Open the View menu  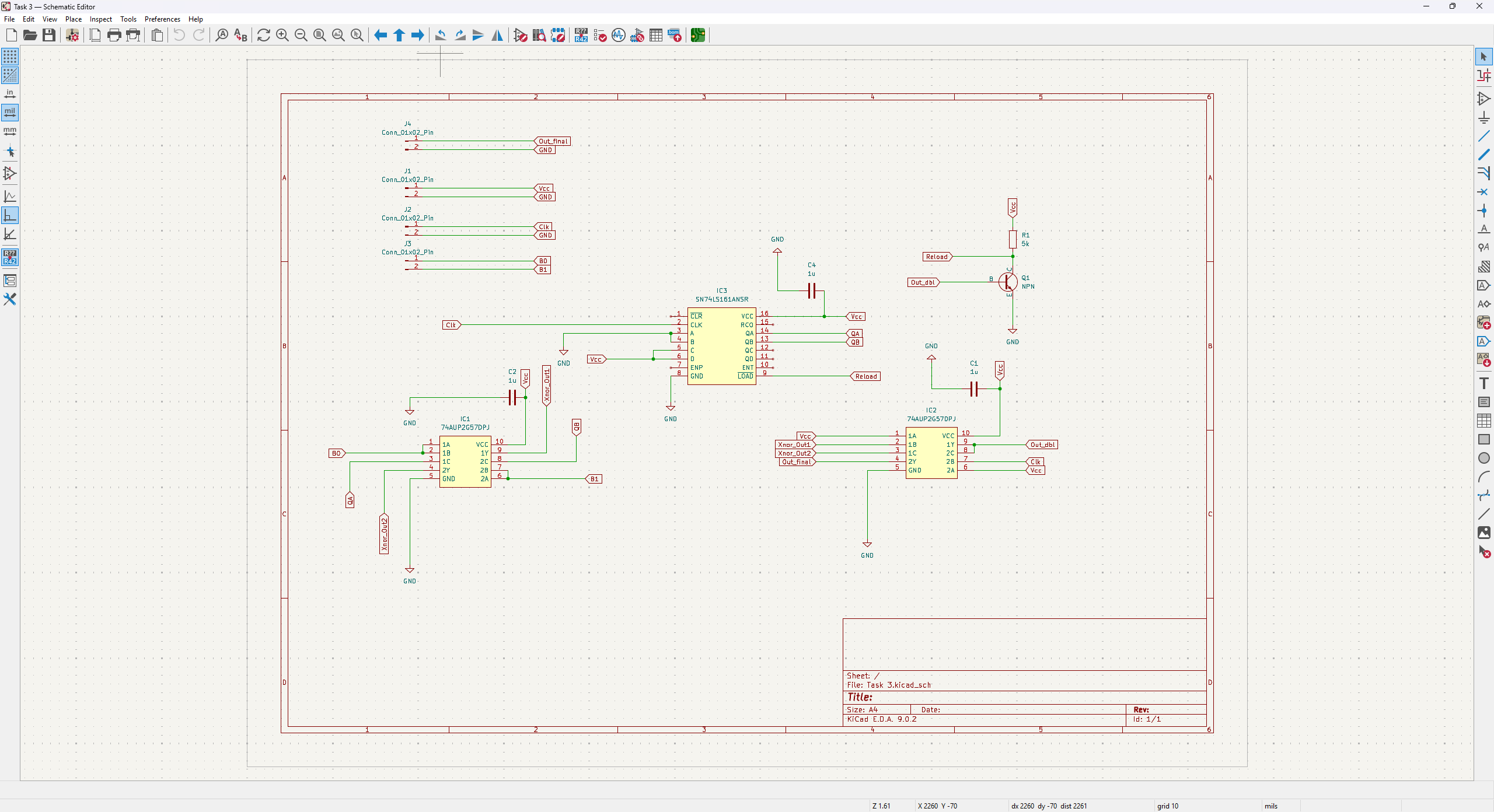50,19
